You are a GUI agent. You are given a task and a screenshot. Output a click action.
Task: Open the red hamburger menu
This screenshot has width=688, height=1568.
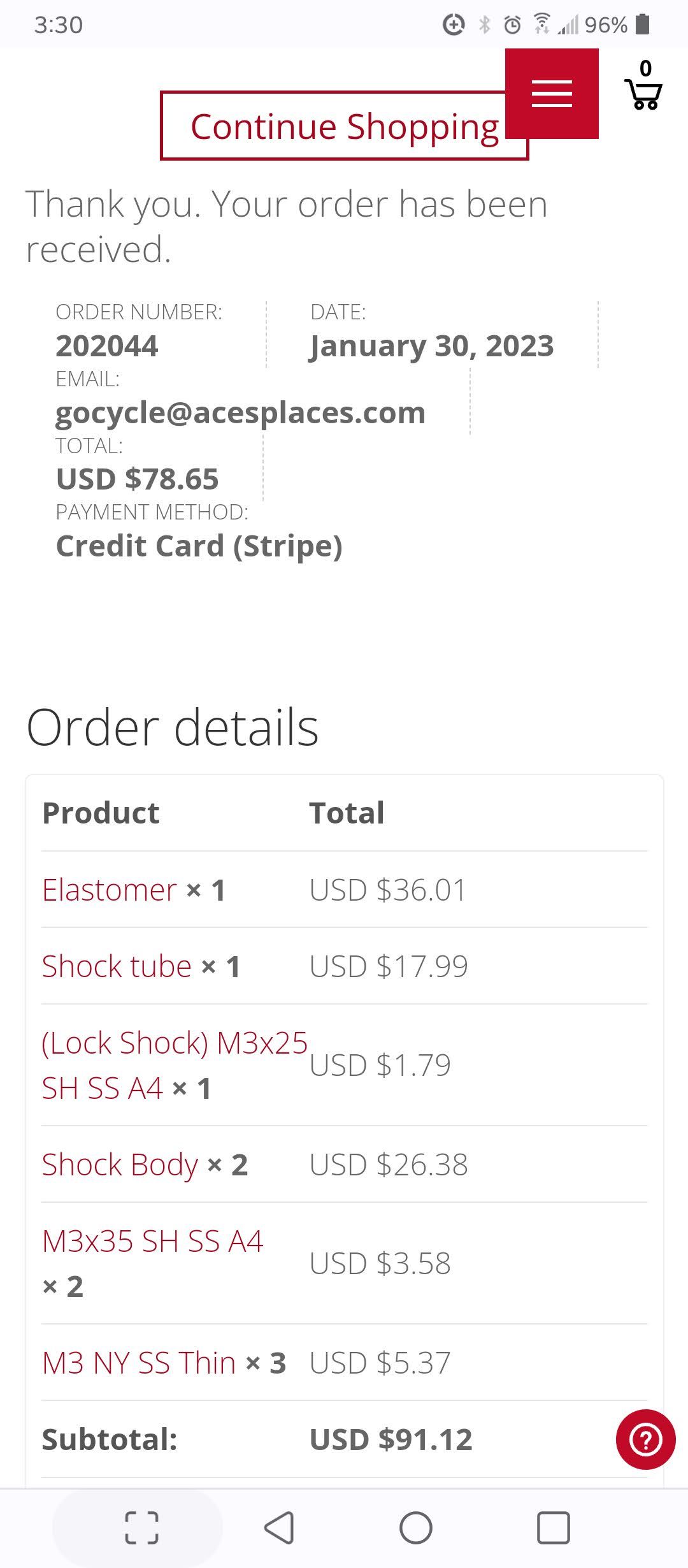[552, 94]
